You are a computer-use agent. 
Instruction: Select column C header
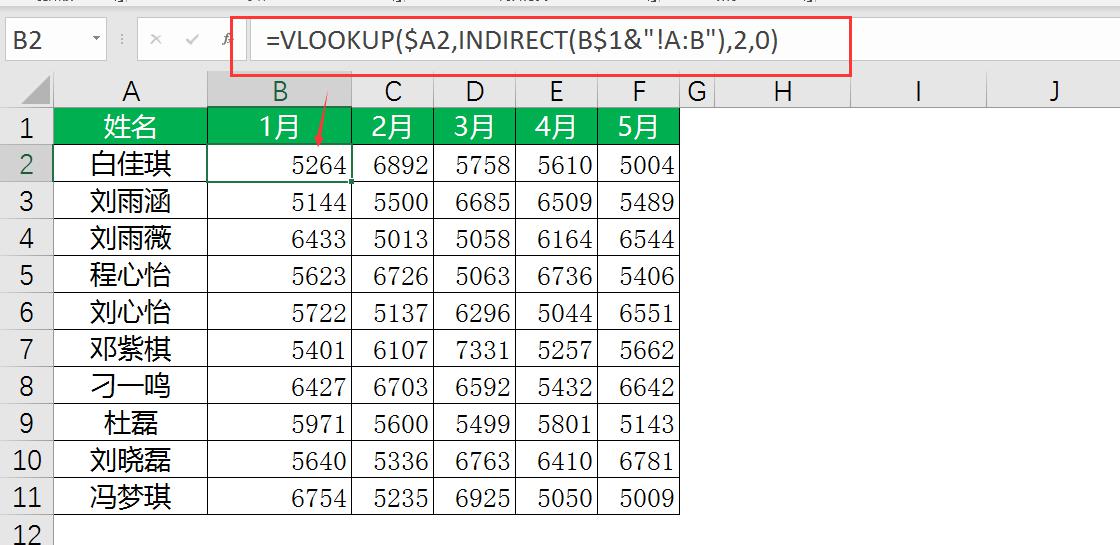[x=392, y=91]
